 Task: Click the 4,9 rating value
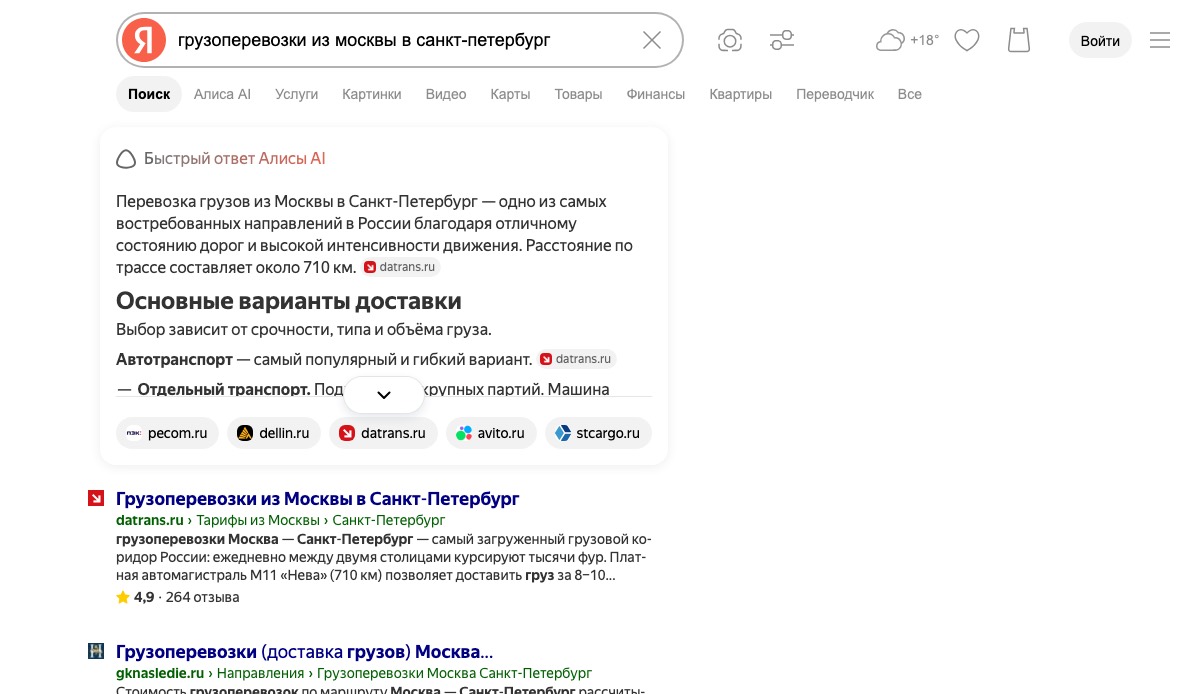(144, 597)
